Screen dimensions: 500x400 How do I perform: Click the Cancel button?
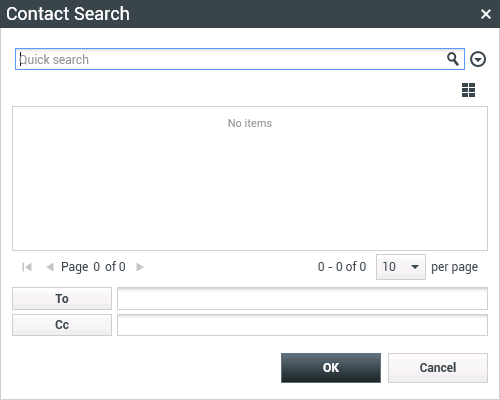(x=438, y=368)
